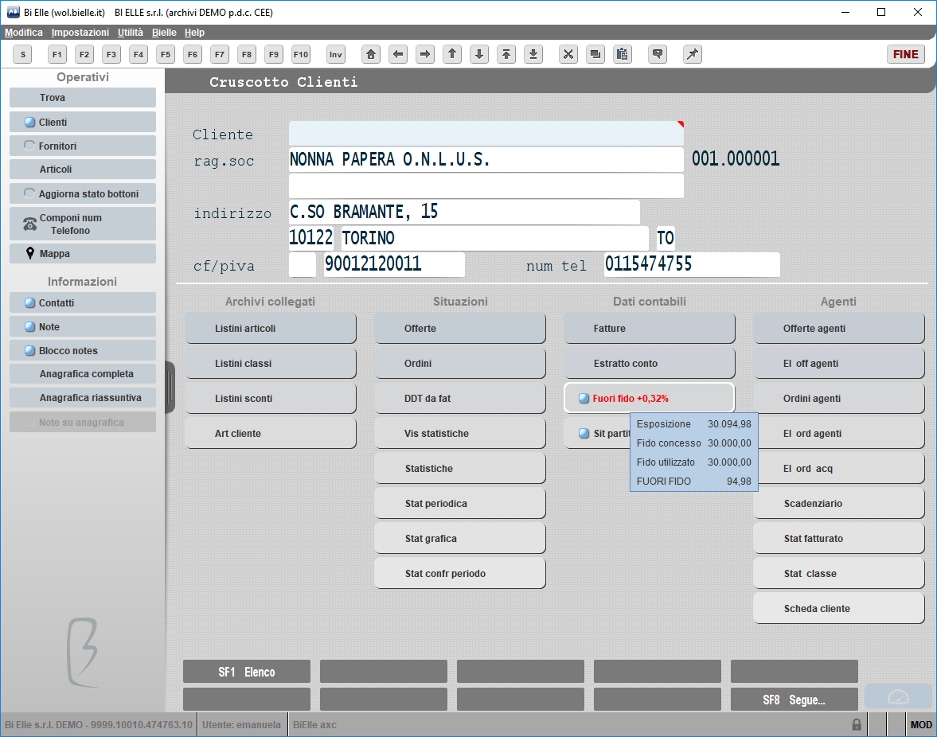Viewport: 937px width, 737px height.
Task: Click the red FINE button
Action: 905,54
